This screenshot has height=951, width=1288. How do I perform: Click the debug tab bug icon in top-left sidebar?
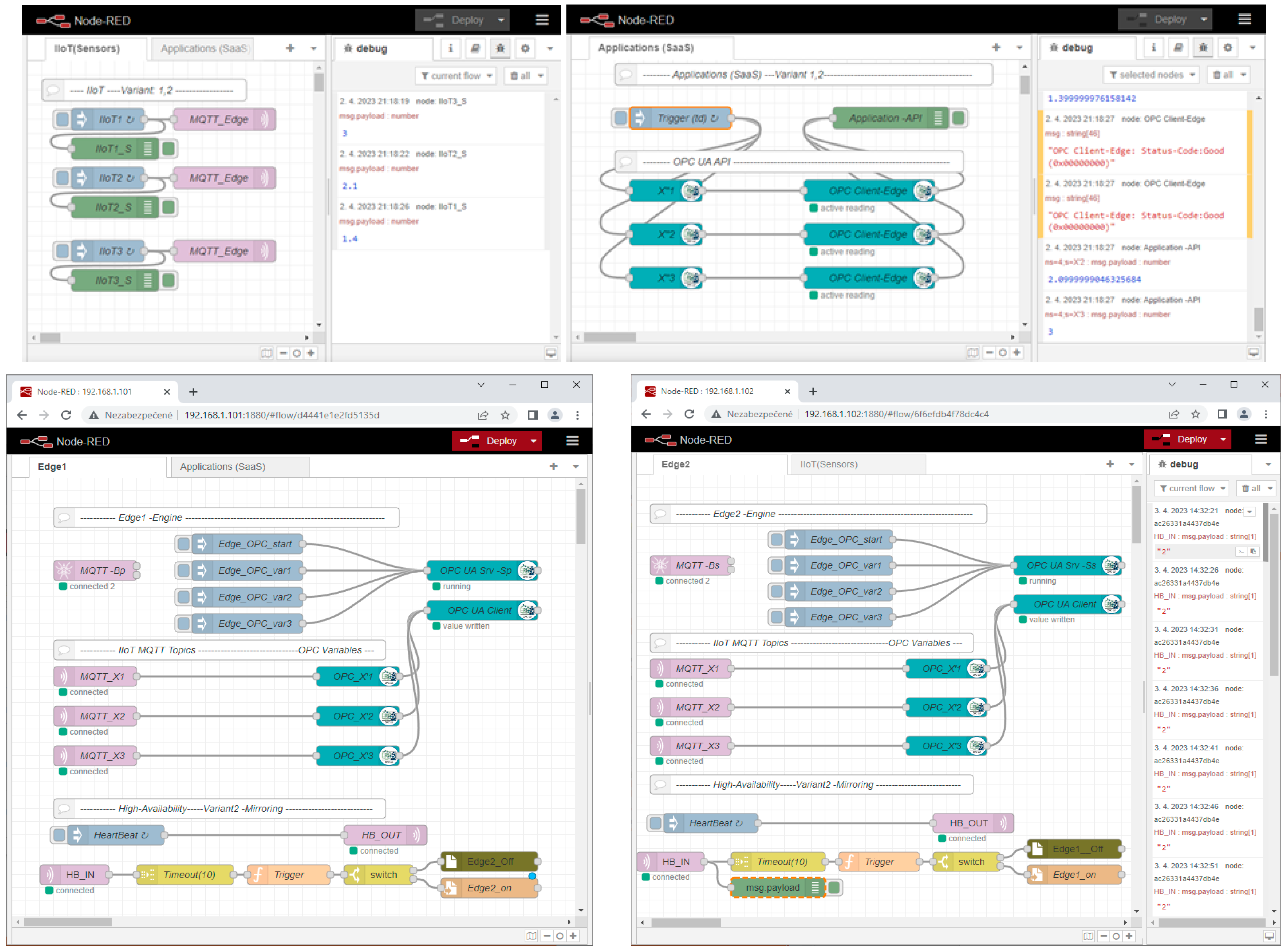coord(500,48)
